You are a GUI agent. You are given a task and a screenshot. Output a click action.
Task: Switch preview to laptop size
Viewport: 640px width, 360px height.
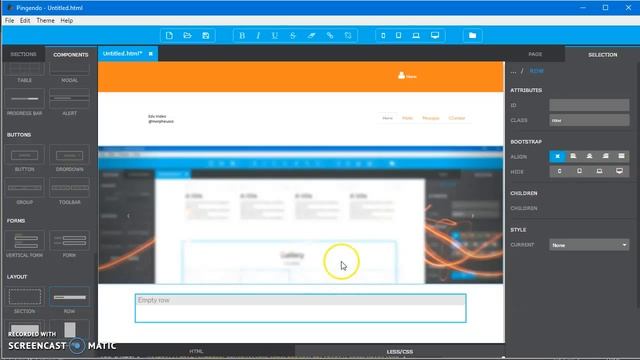[x=416, y=36]
